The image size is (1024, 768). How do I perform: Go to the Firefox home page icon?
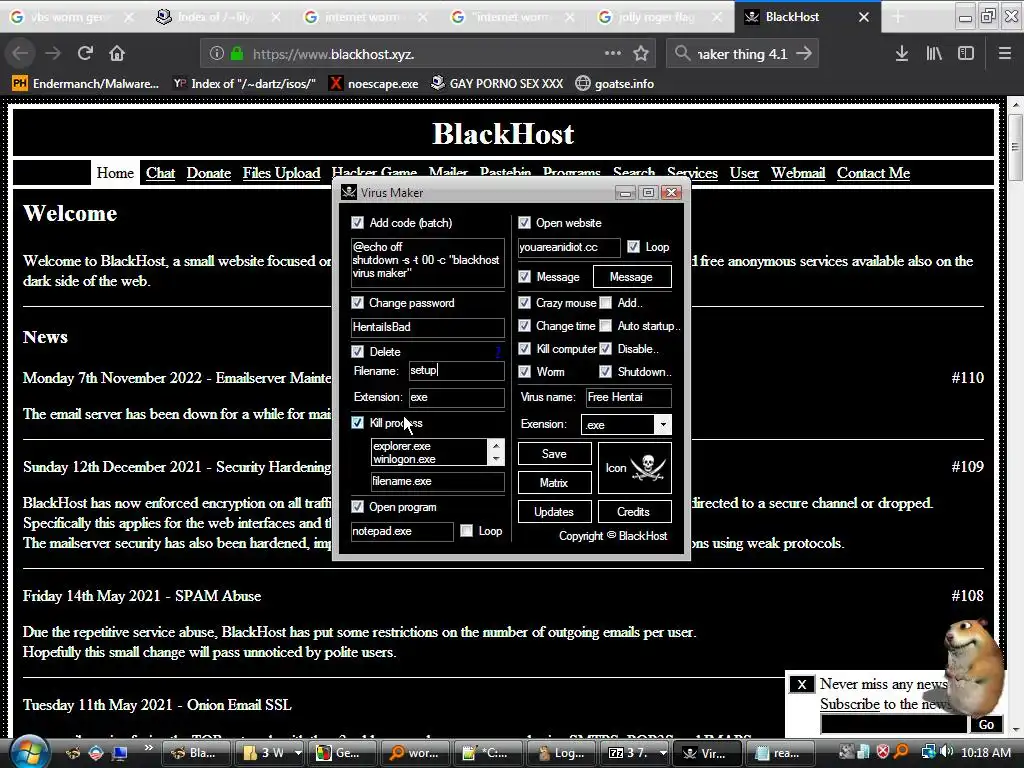pos(117,53)
